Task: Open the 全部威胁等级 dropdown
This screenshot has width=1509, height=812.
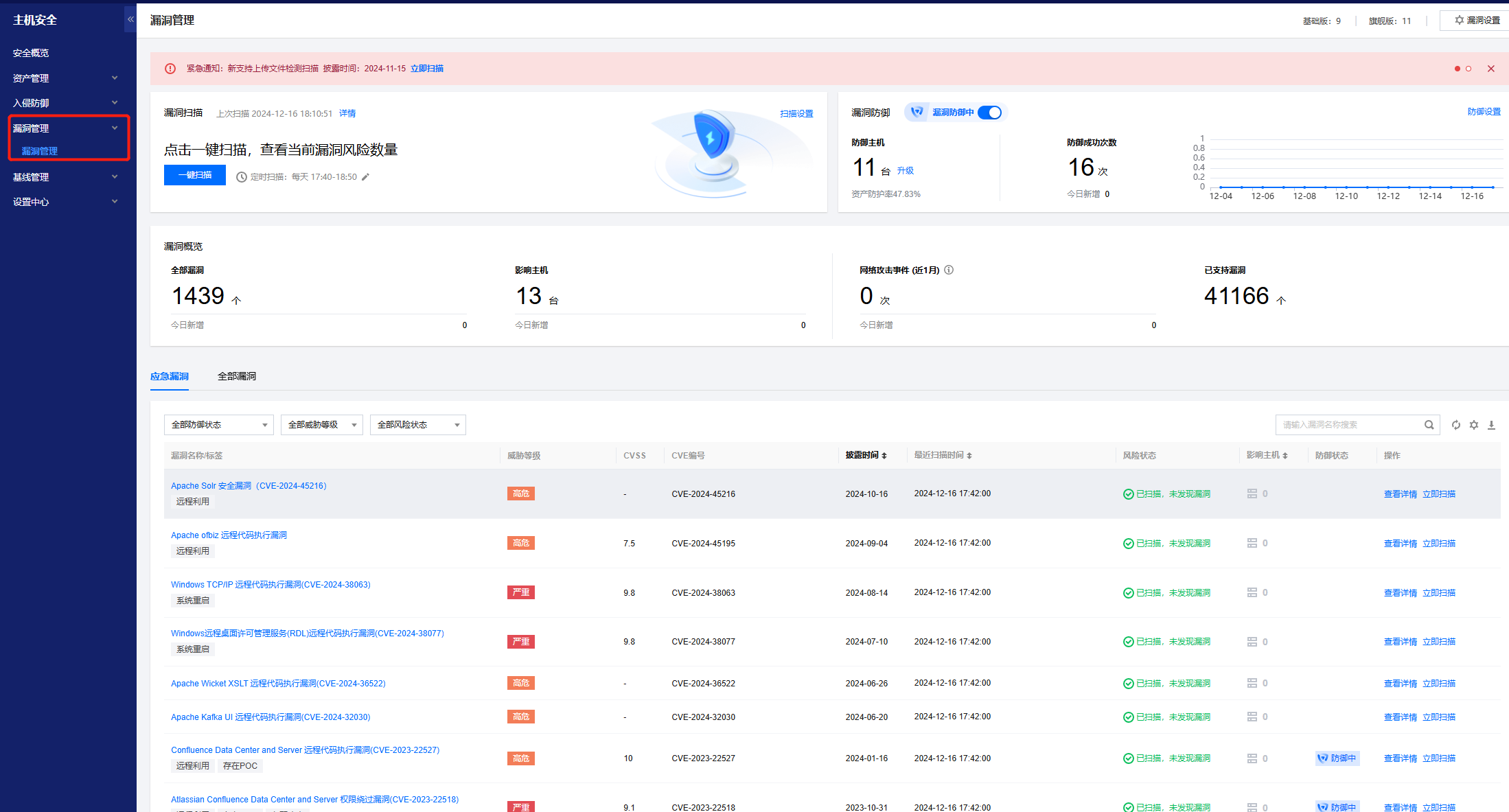Action: pyautogui.click(x=321, y=425)
